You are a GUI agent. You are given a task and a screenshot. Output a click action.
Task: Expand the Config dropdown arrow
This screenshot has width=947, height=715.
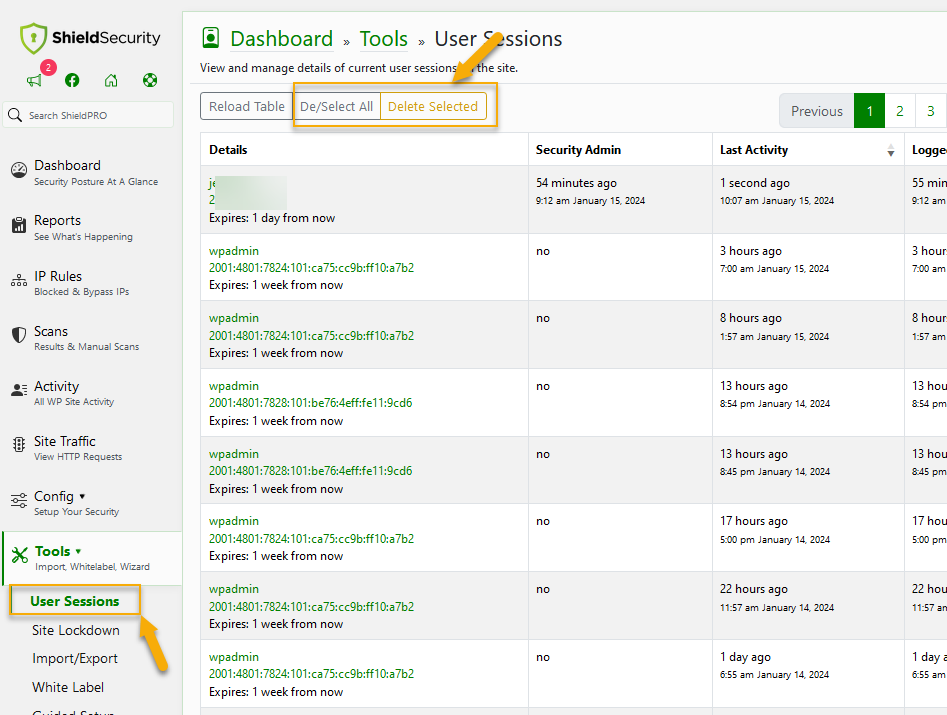(82, 496)
